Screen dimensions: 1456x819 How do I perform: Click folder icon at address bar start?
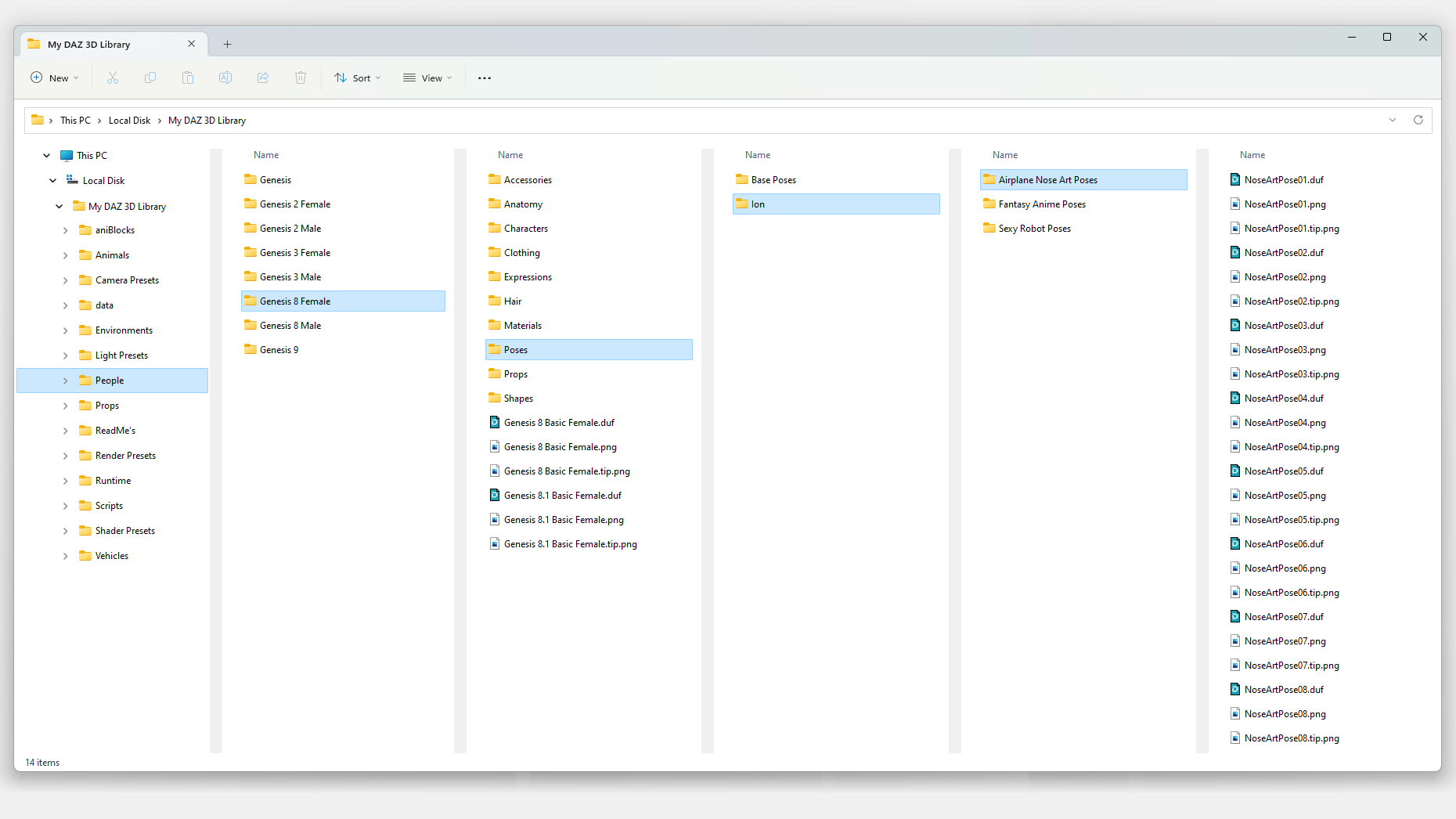click(37, 120)
